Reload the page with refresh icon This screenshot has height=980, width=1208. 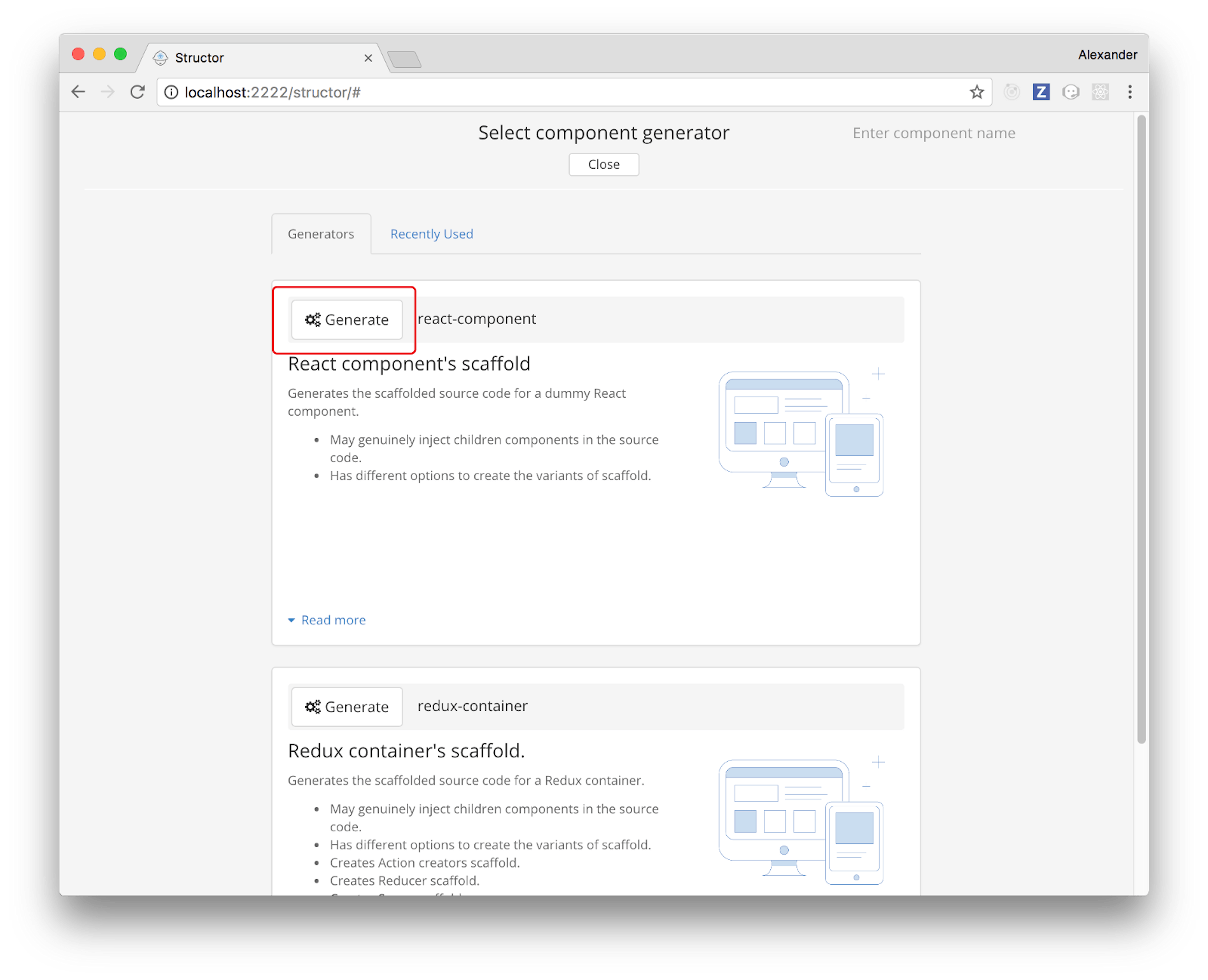[x=138, y=92]
